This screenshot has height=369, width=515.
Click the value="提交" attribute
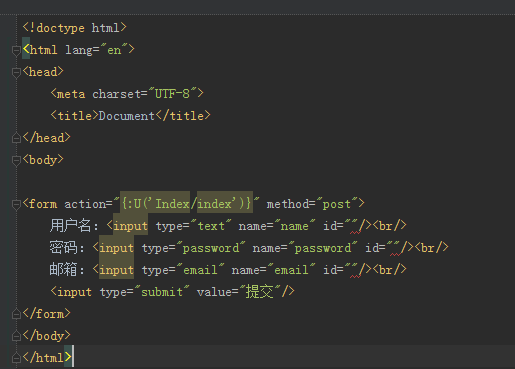[238, 292]
